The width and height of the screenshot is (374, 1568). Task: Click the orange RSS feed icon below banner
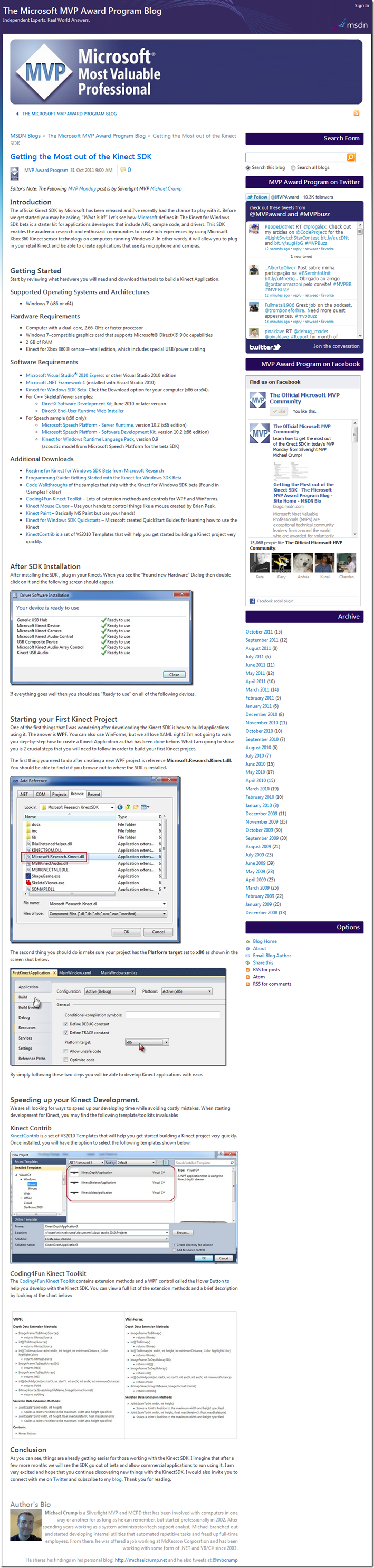tap(357, 113)
